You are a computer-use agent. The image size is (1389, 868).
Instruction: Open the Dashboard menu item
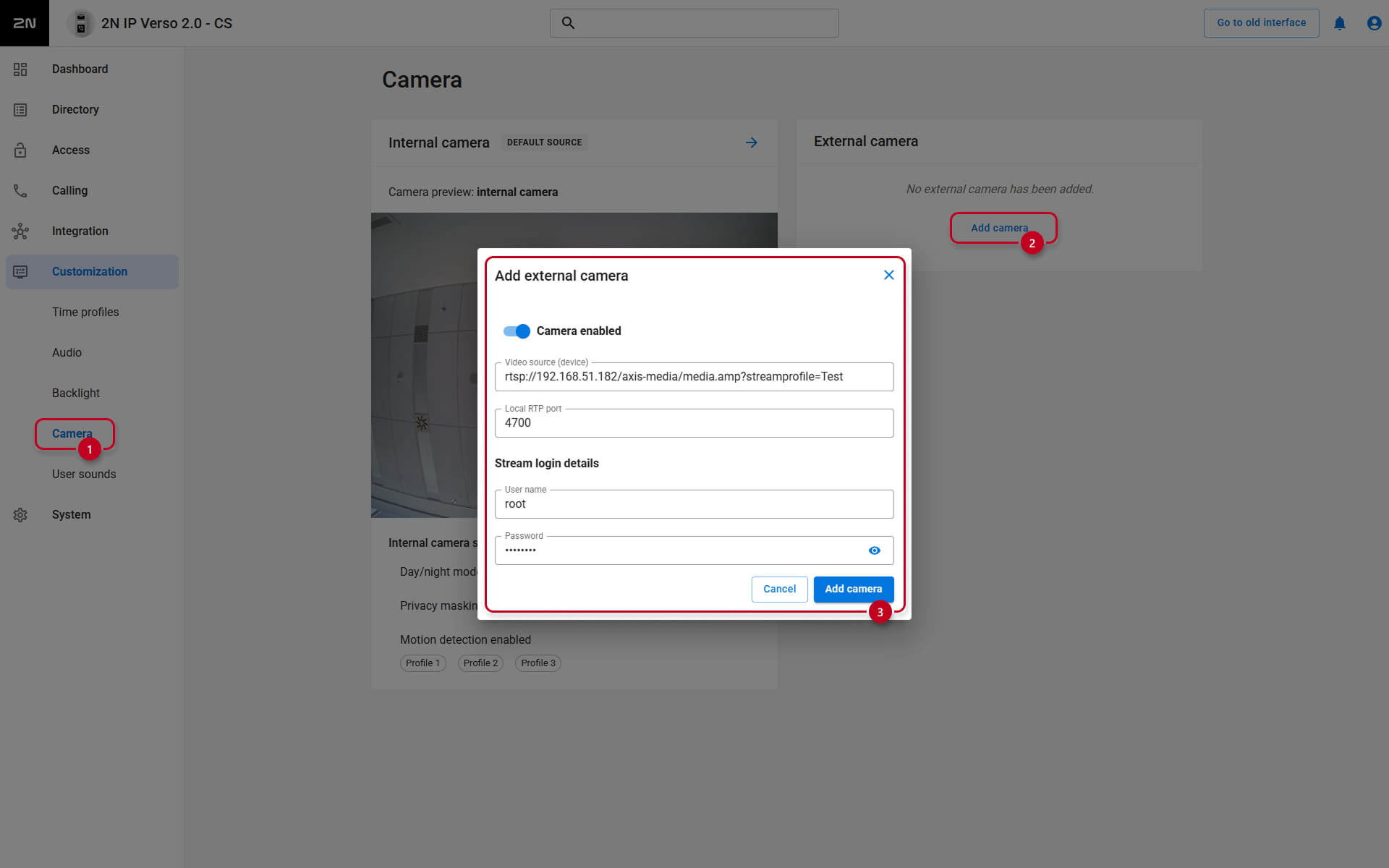pyautogui.click(x=92, y=69)
